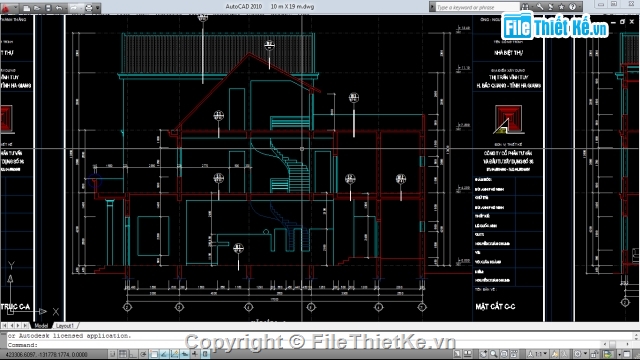Click the Annotation Visibility icon

click(555, 354)
